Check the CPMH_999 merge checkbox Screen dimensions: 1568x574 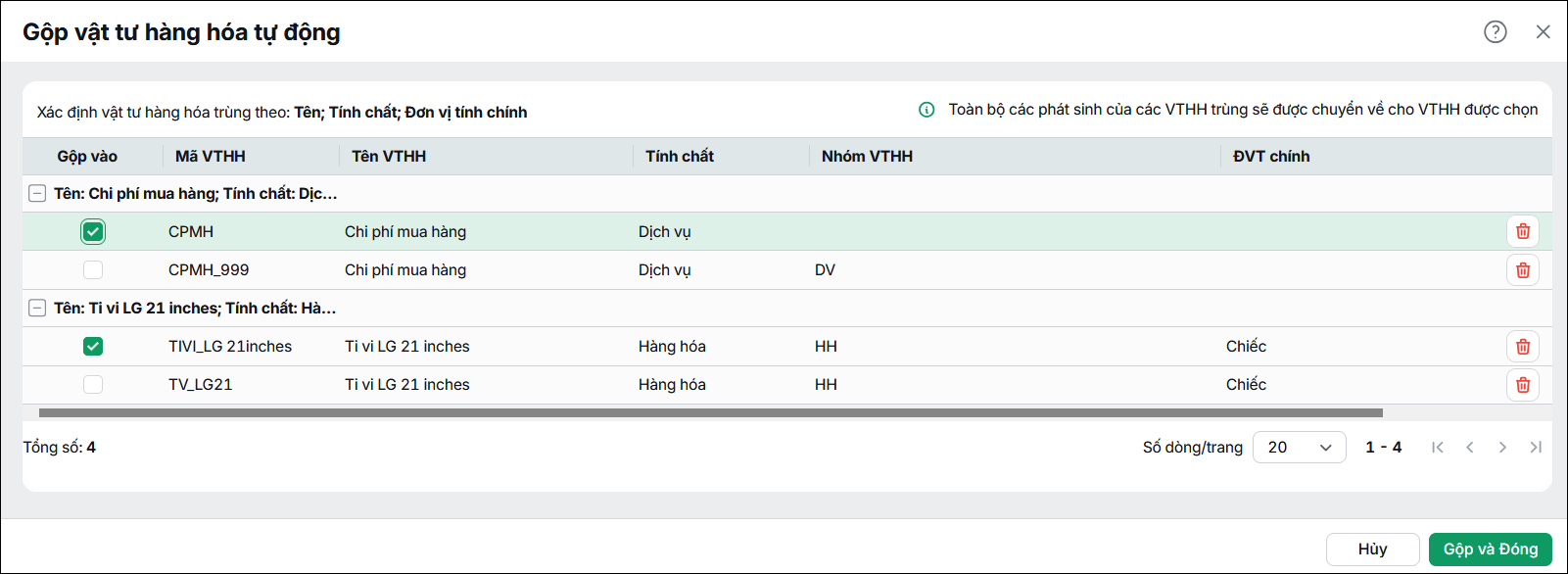coord(93,270)
